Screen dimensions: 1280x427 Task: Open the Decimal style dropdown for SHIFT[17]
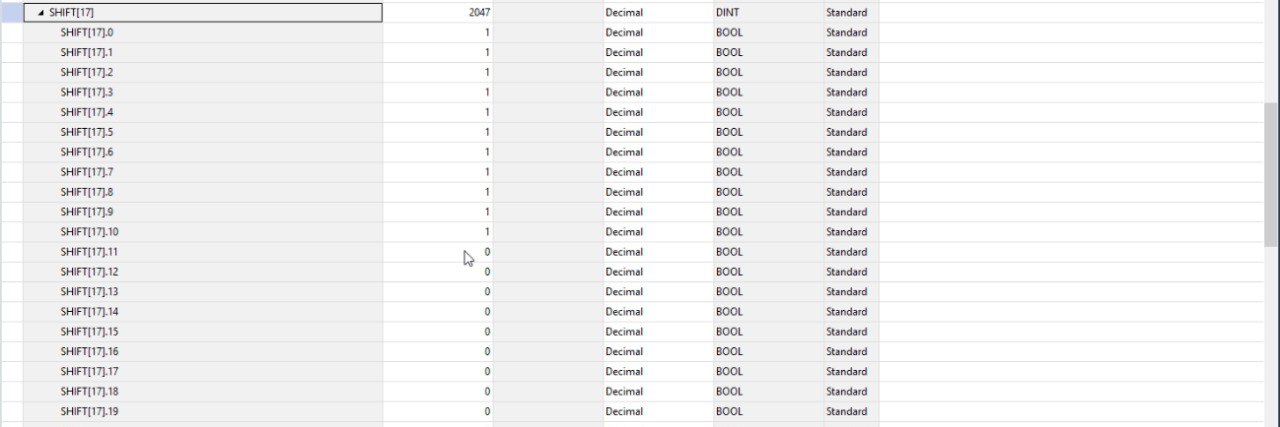pyautogui.click(x=658, y=13)
